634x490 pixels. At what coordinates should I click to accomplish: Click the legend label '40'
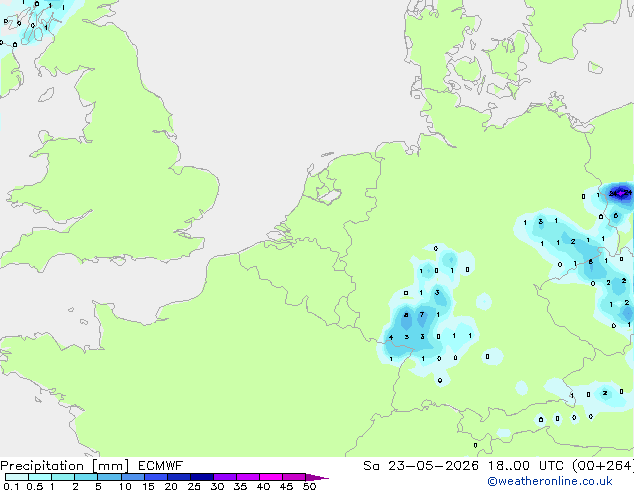pos(263,486)
